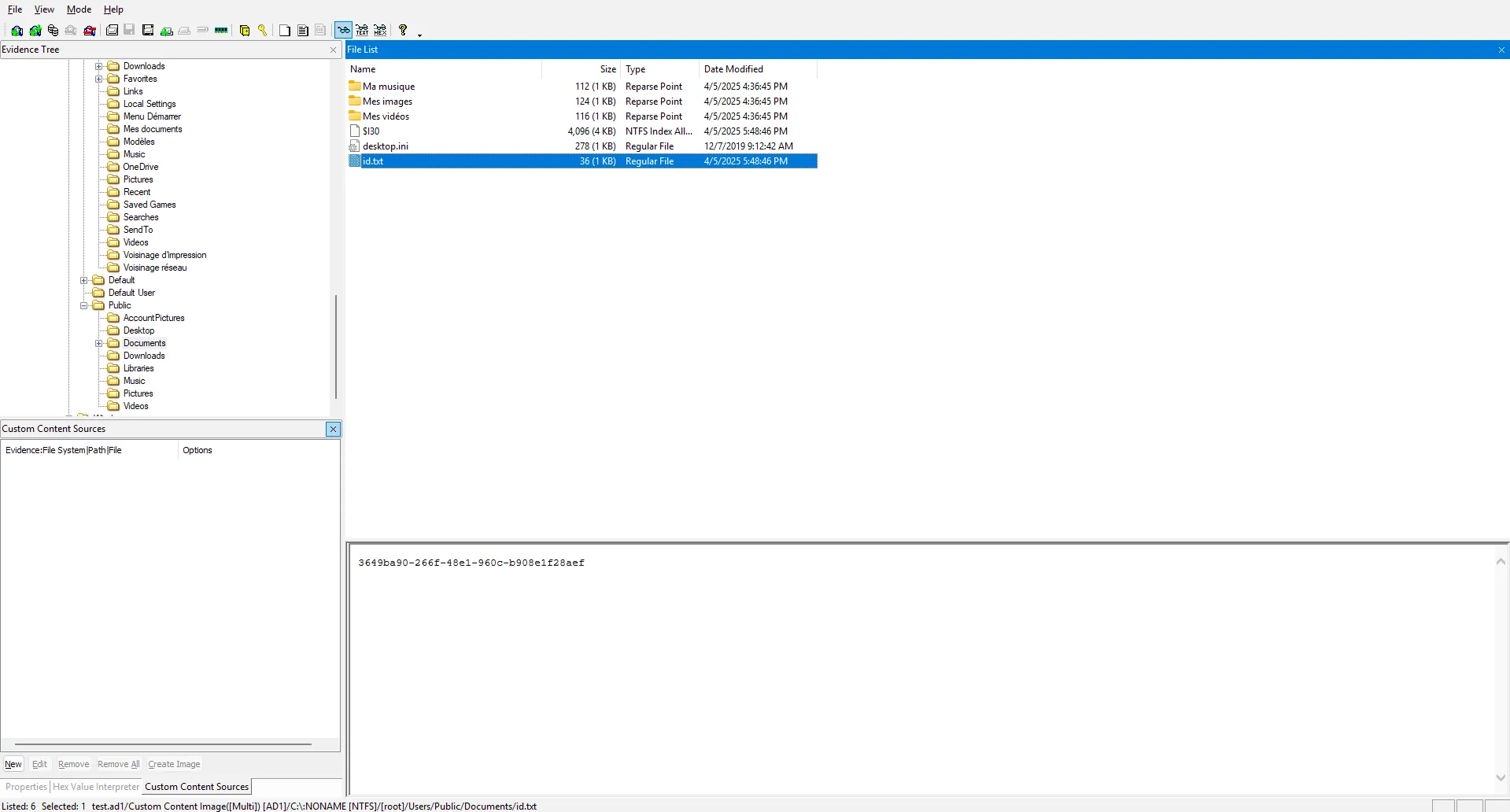
Task: Click Remove All Evidence Items icon
Action: 90,31
